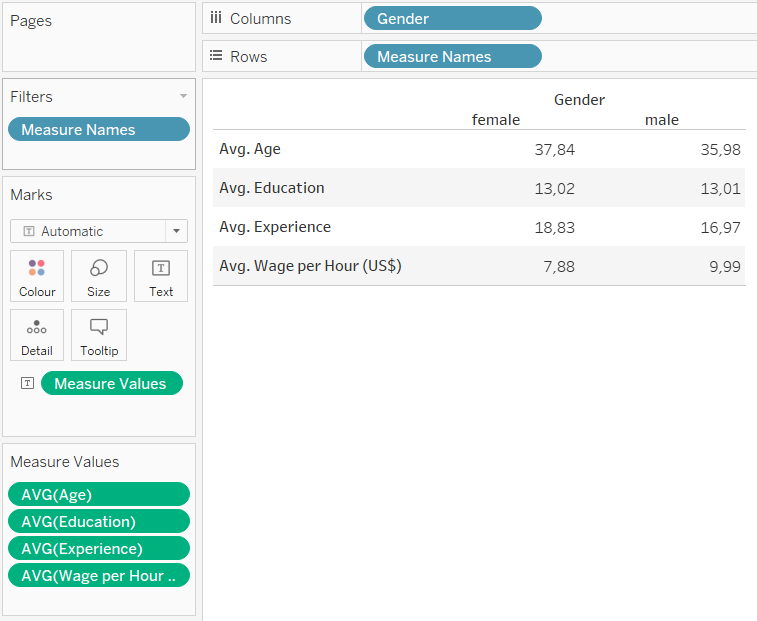Click the 37,84 female age value
This screenshot has width=757, height=621.
coord(555,150)
